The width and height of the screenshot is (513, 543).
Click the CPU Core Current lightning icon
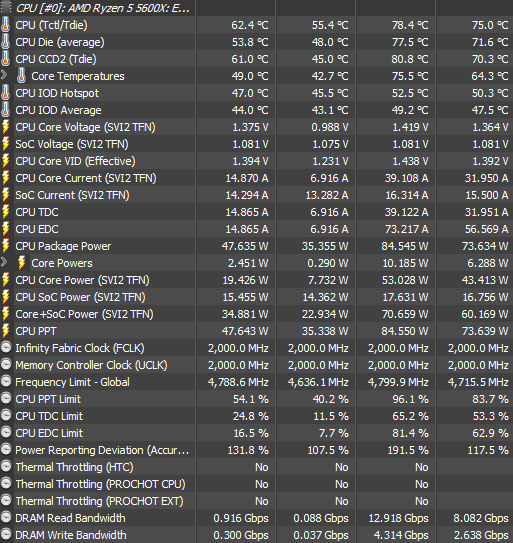point(5,178)
